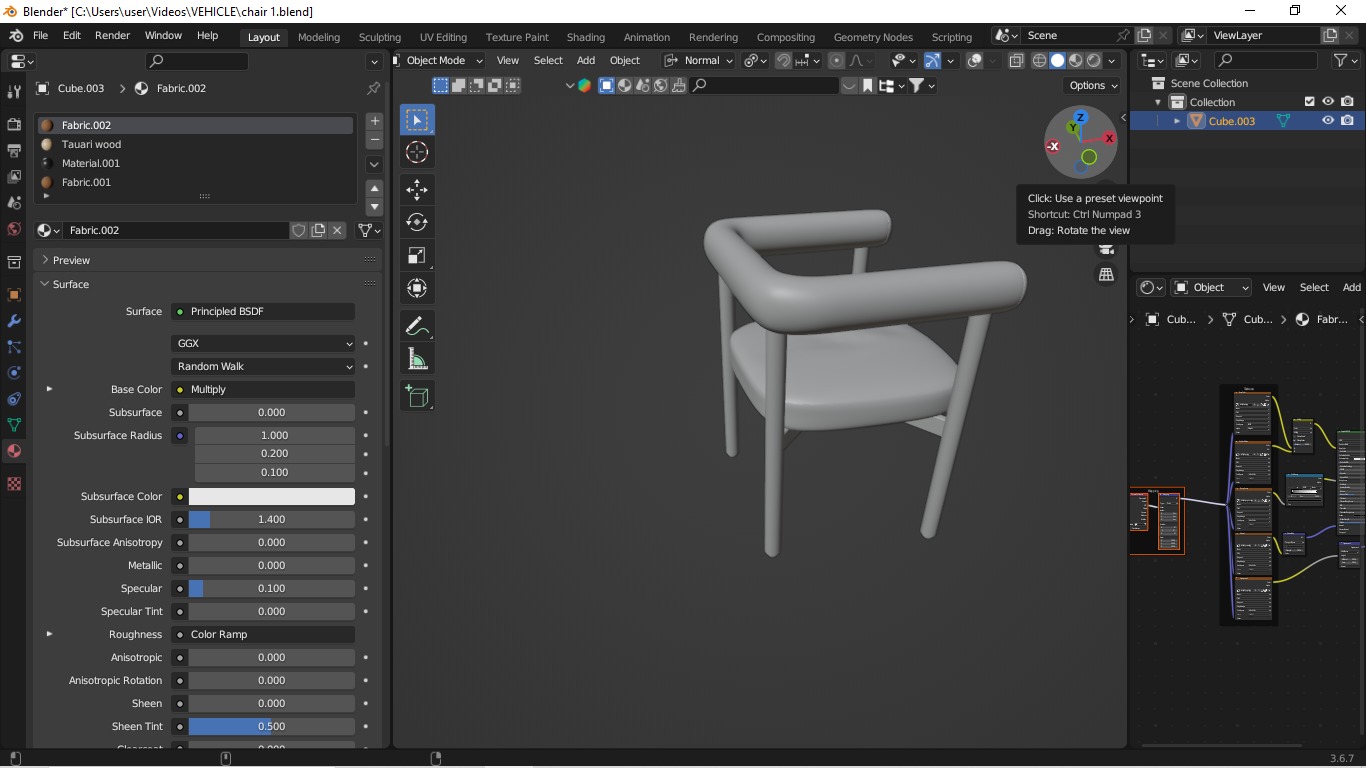Open the View Layer properties tab
Viewport: 1366px width, 768px height.
[x=14, y=177]
